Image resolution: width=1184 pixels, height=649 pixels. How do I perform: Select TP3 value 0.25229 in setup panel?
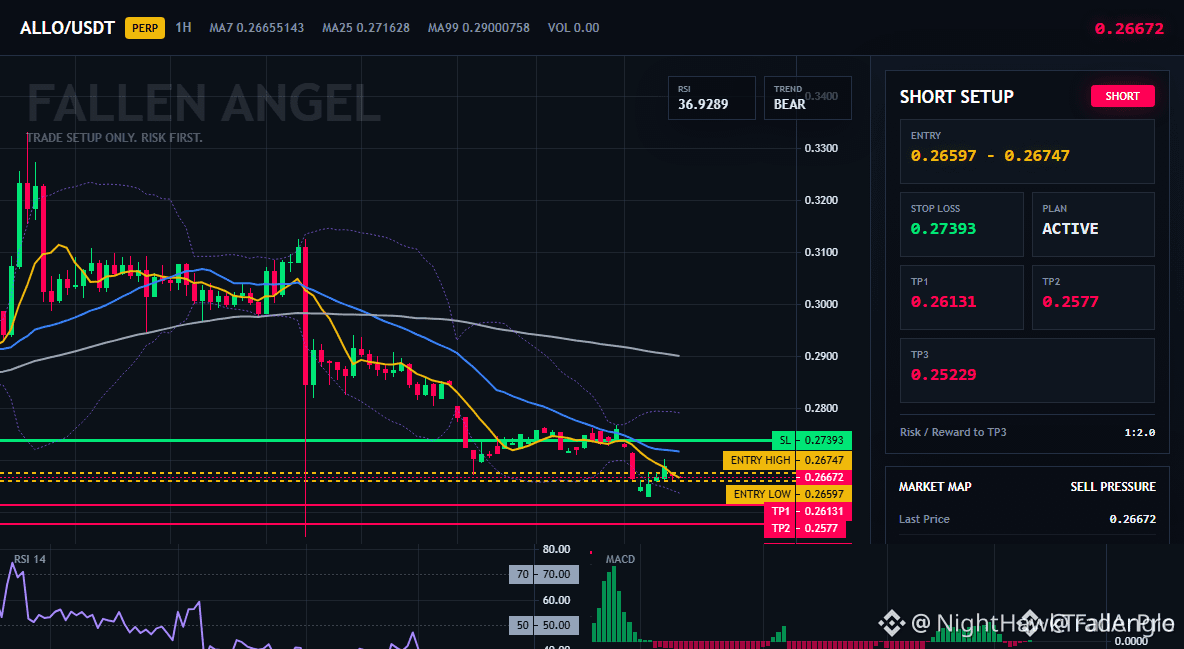point(943,375)
